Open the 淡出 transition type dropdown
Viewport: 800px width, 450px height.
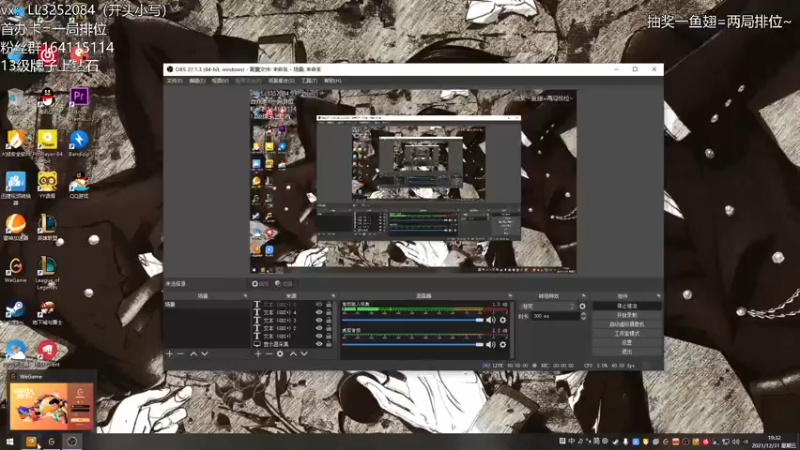pyautogui.click(x=547, y=306)
